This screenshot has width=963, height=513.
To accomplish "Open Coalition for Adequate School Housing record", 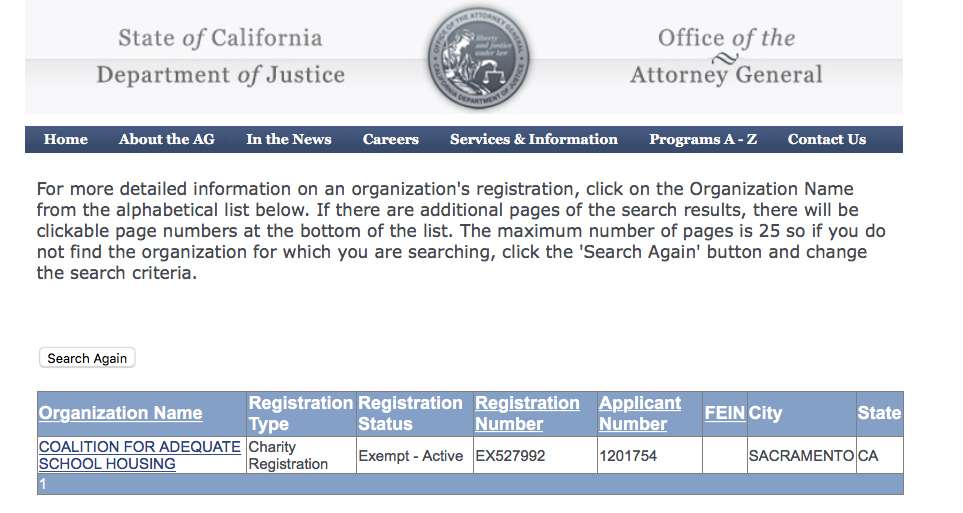I will (139, 455).
